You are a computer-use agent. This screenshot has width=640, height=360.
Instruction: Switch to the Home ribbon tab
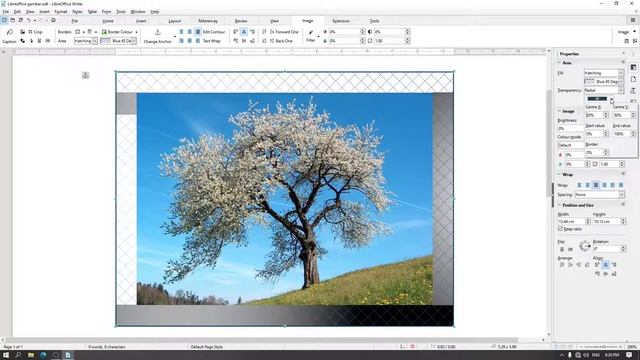click(x=108, y=21)
